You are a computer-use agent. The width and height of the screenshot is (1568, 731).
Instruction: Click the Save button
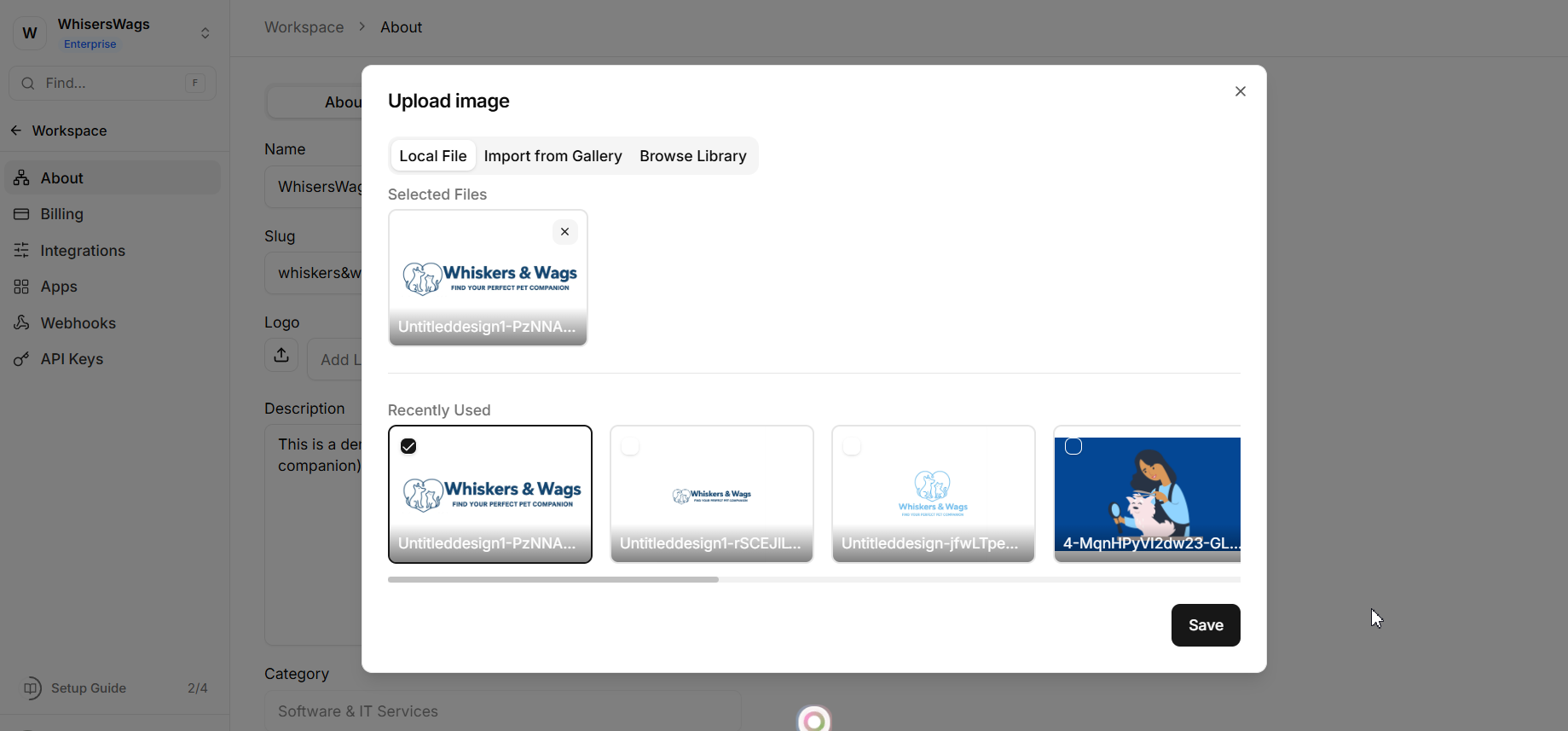[x=1205, y=625]
